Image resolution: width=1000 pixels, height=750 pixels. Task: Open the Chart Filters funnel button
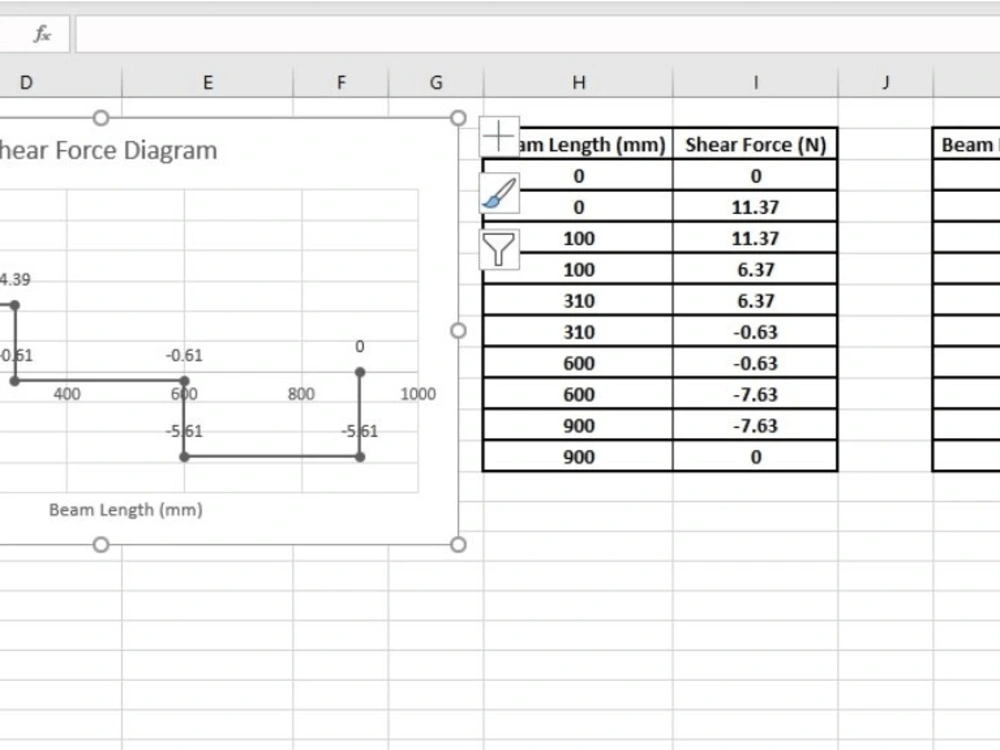click(x=499, y=249)
